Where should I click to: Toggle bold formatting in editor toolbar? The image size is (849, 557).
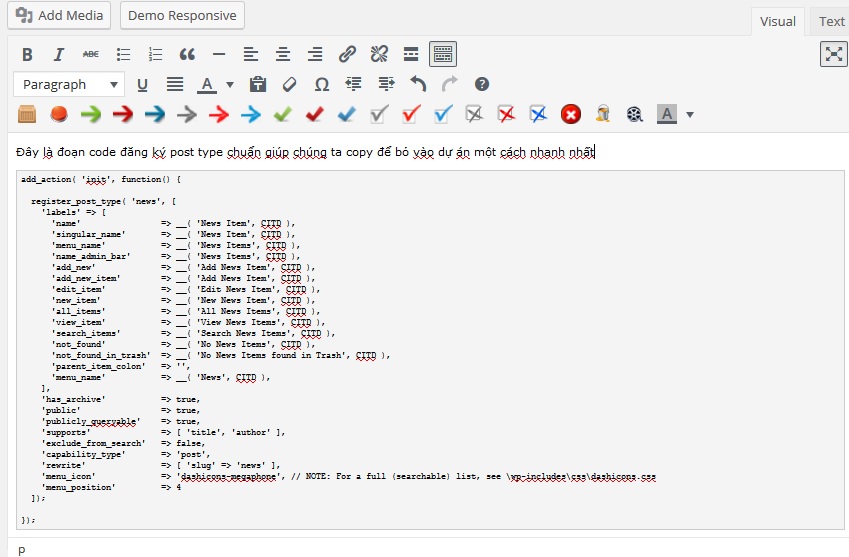pos(27,54)
